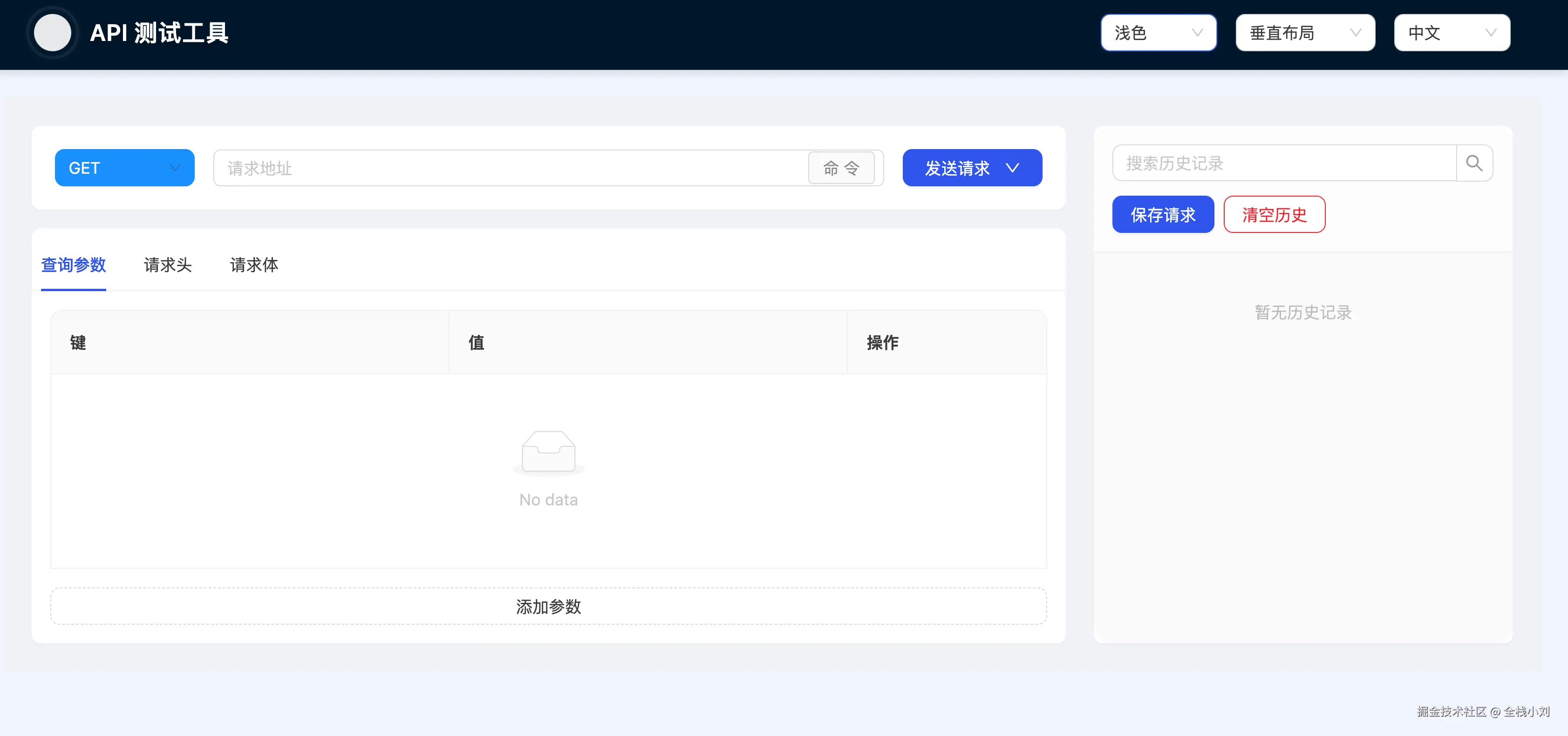The height and width of the screenshot is (736, 1568).
Task: Click the round app logo avatar
Action: (52, 33)
